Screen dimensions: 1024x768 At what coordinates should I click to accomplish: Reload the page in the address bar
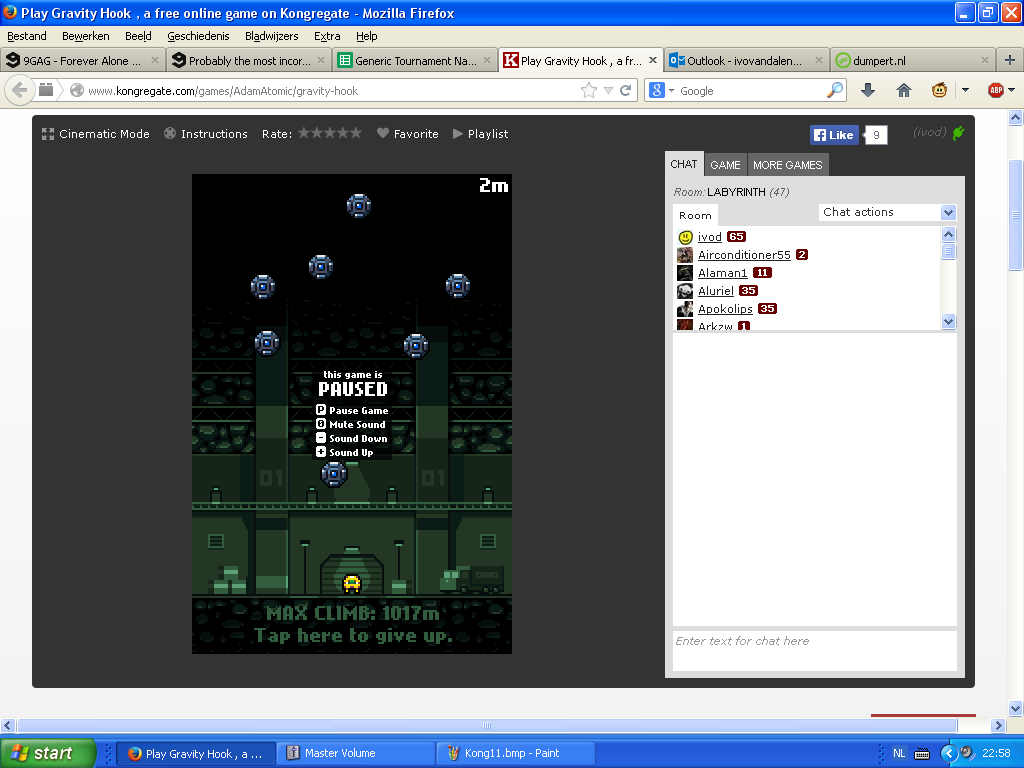point(626,90)
